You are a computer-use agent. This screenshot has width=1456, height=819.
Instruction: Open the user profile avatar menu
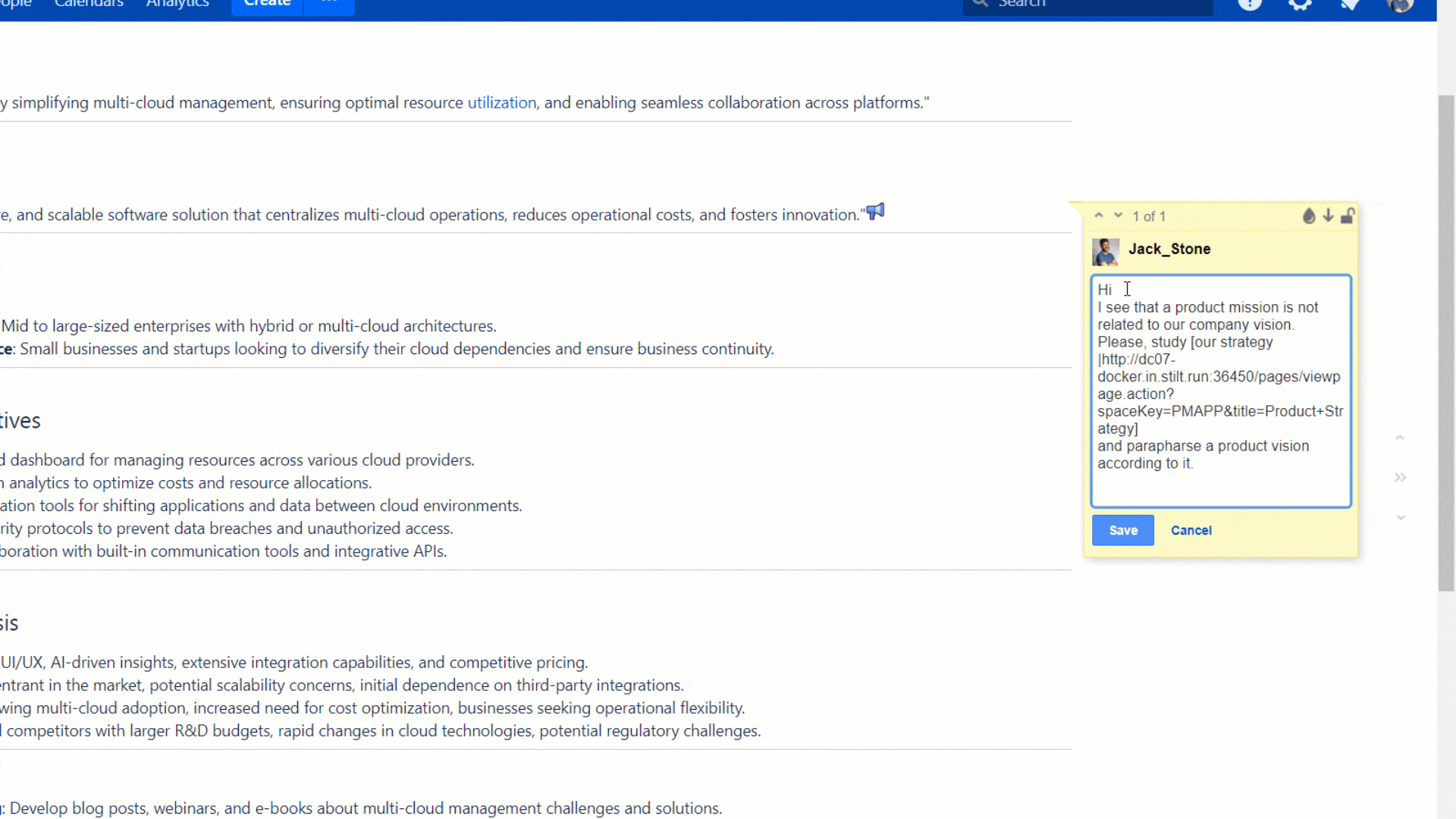[x=1400, y=4]
